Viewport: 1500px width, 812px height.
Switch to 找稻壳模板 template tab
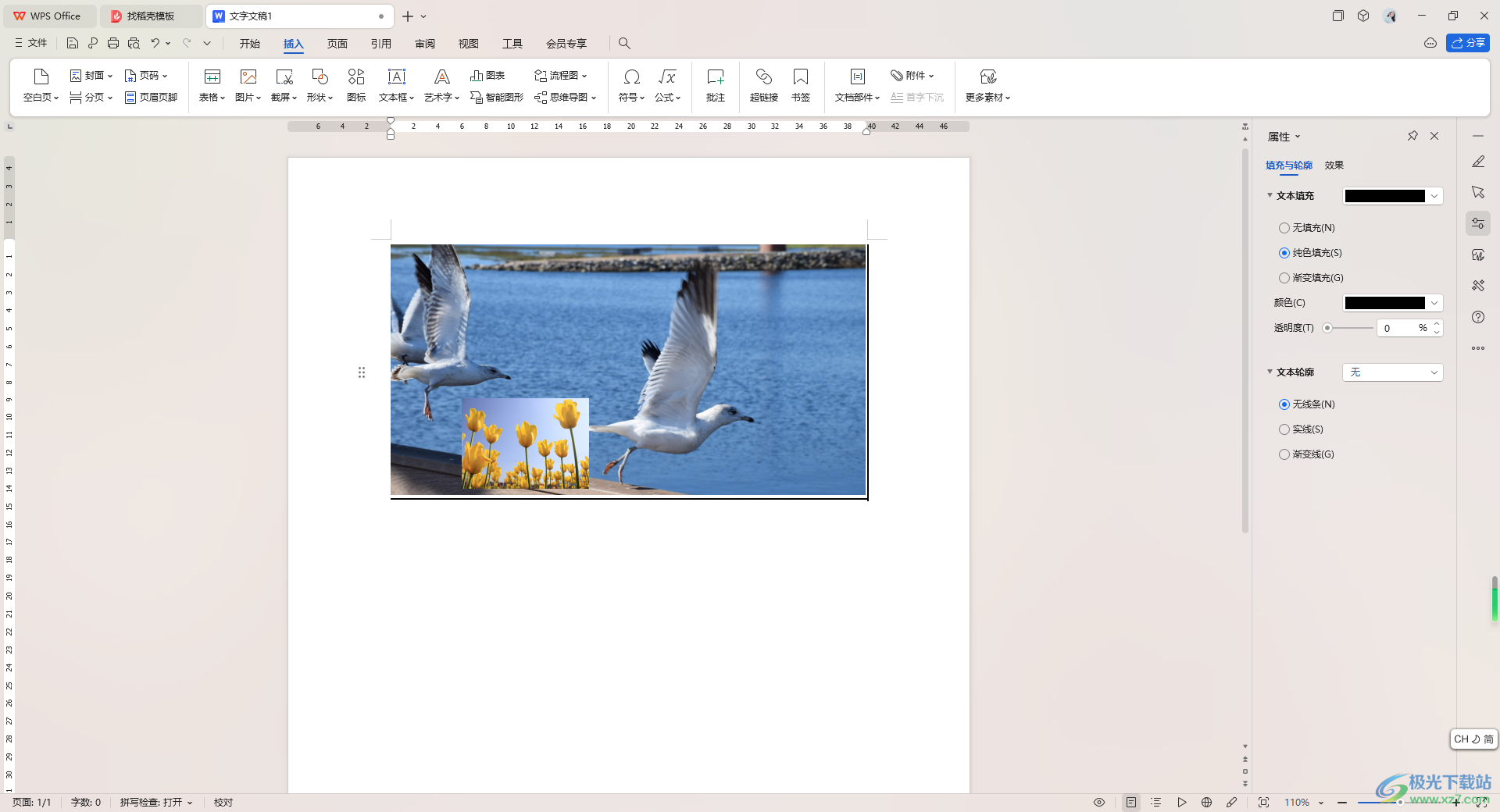point(151,16)
